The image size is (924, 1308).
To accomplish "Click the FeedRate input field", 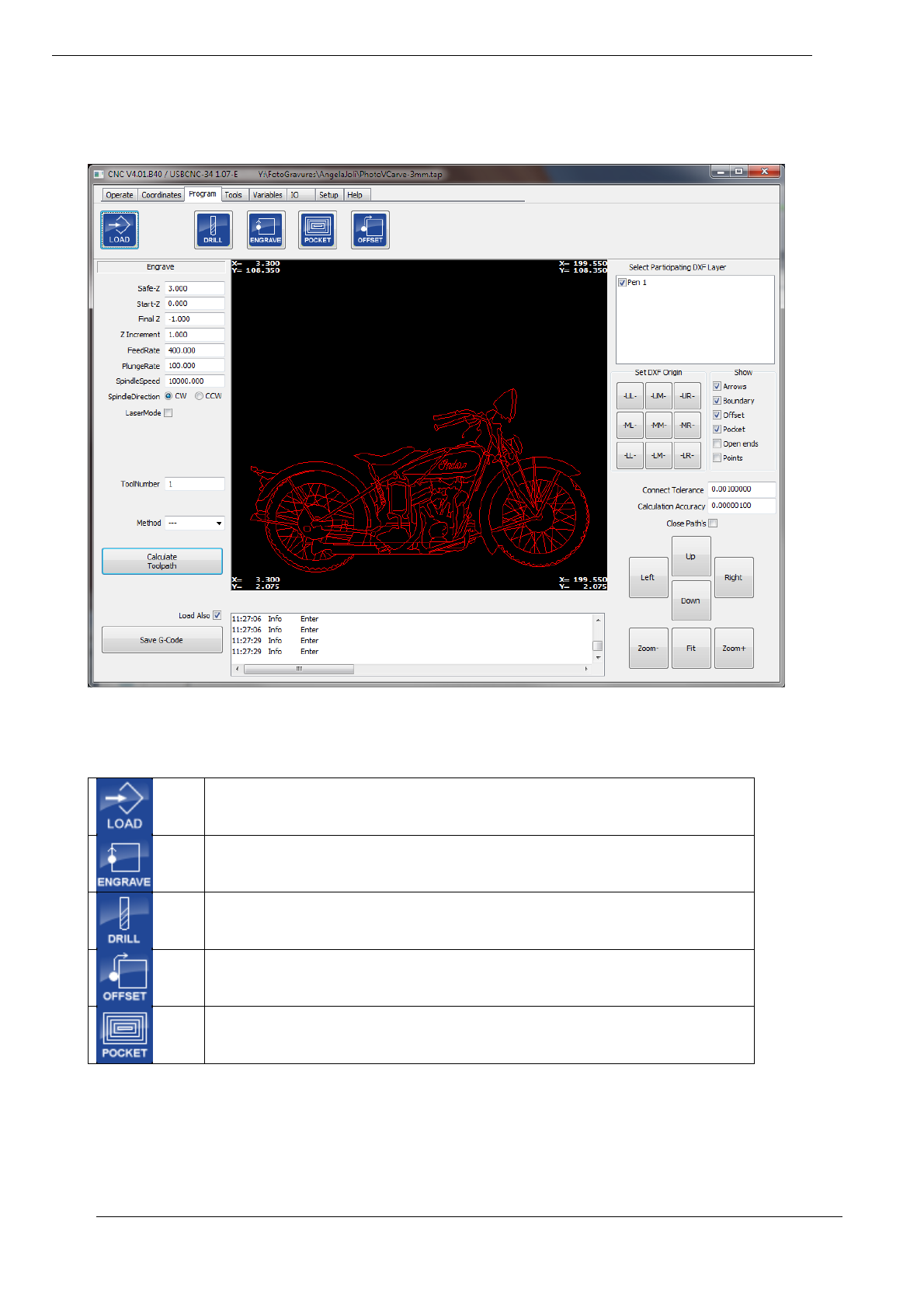I will pos(195,350).
